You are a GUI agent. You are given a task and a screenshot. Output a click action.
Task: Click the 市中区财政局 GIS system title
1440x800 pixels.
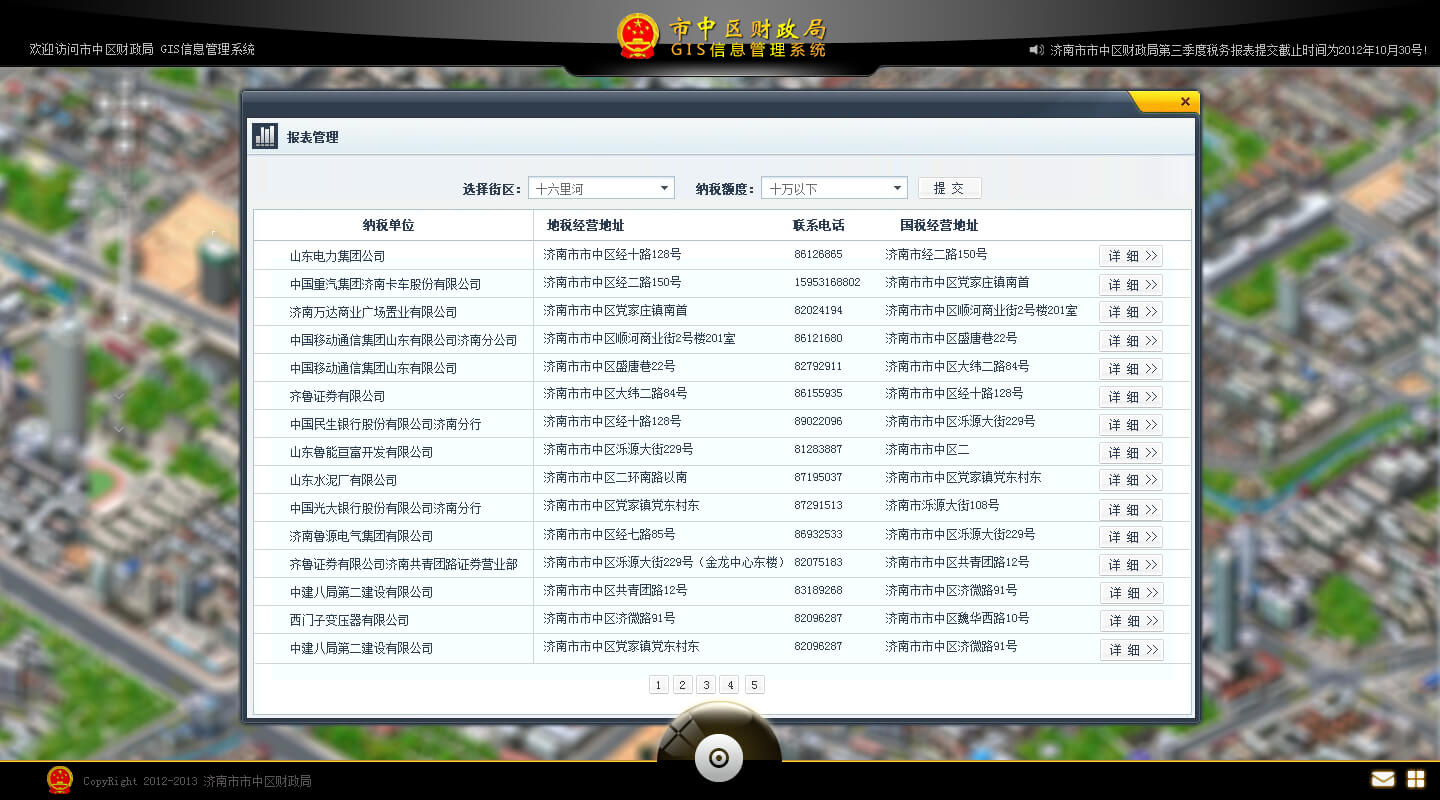click(748, 37)
